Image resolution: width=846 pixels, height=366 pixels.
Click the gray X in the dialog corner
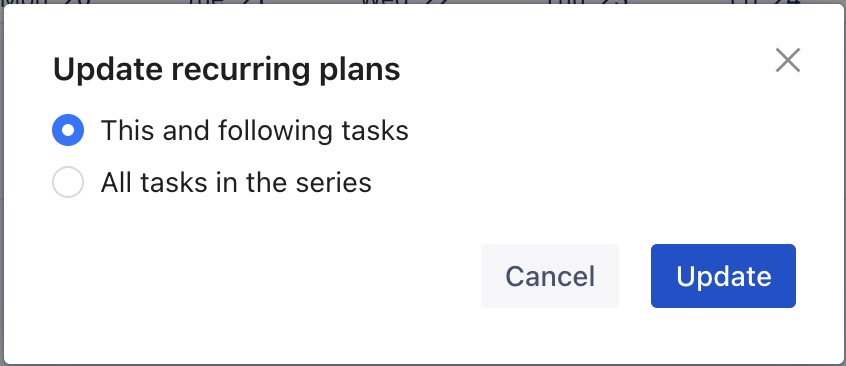788,60
